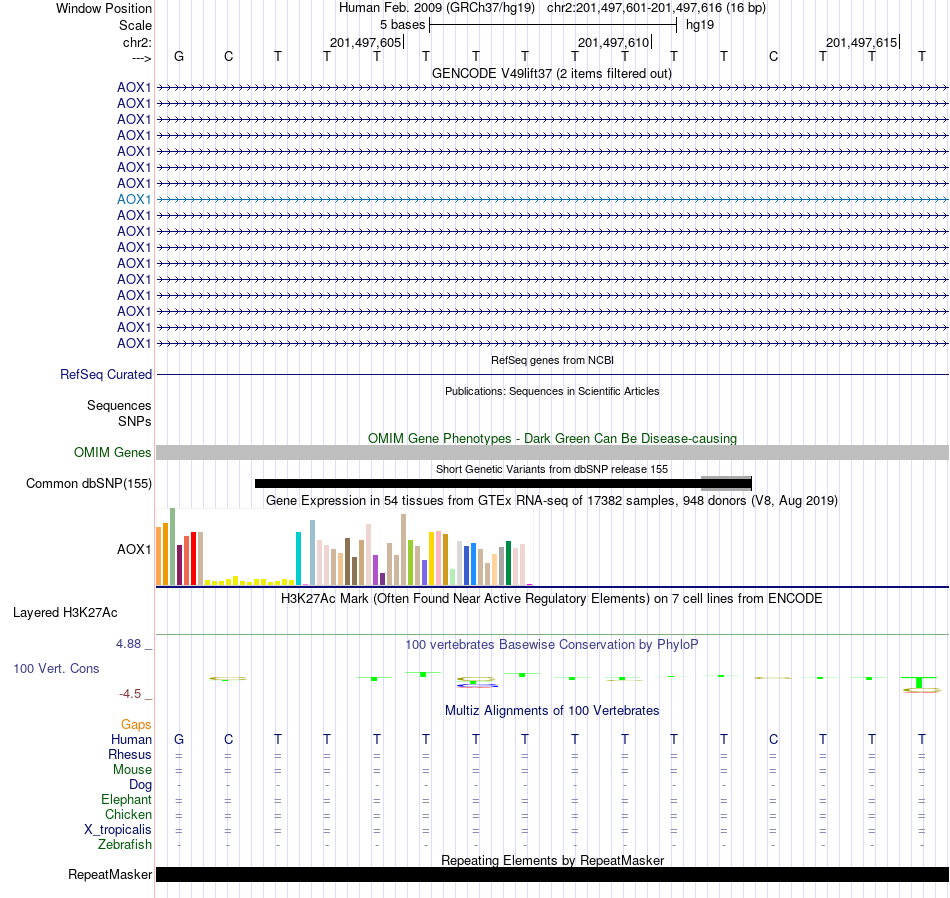
Task: Open the GTEx Gene Expression track title
Action: (x=552, y=501)
